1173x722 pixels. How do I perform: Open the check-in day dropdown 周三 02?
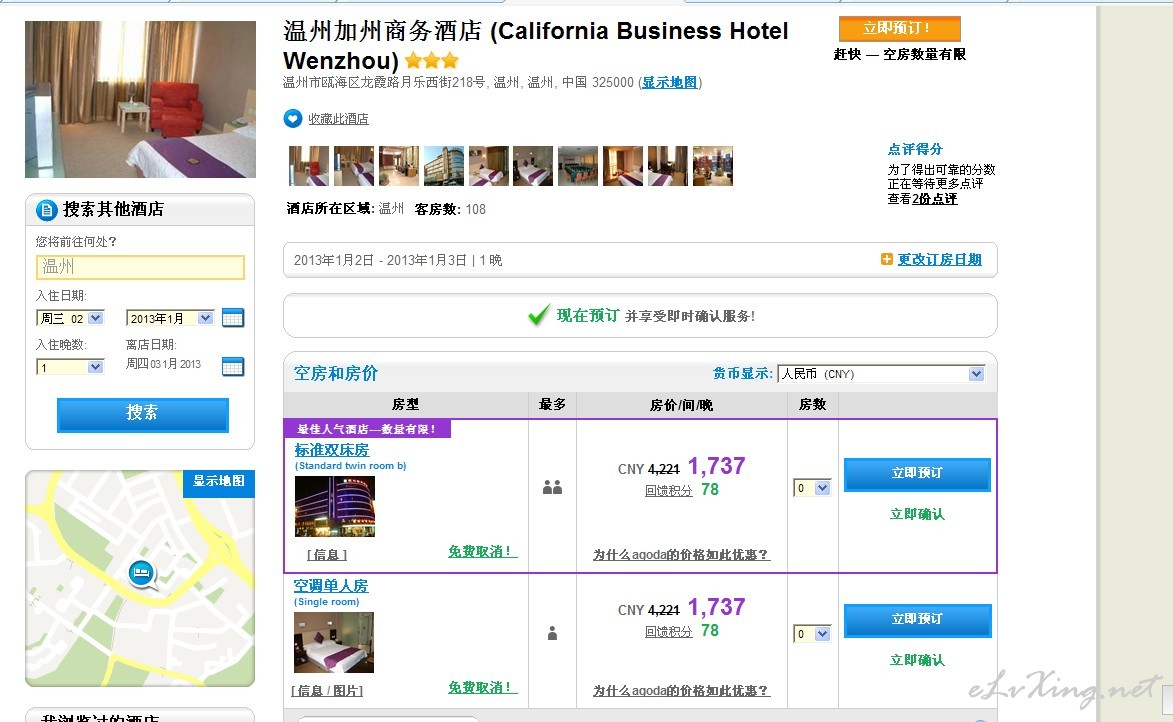coord(70,318)
